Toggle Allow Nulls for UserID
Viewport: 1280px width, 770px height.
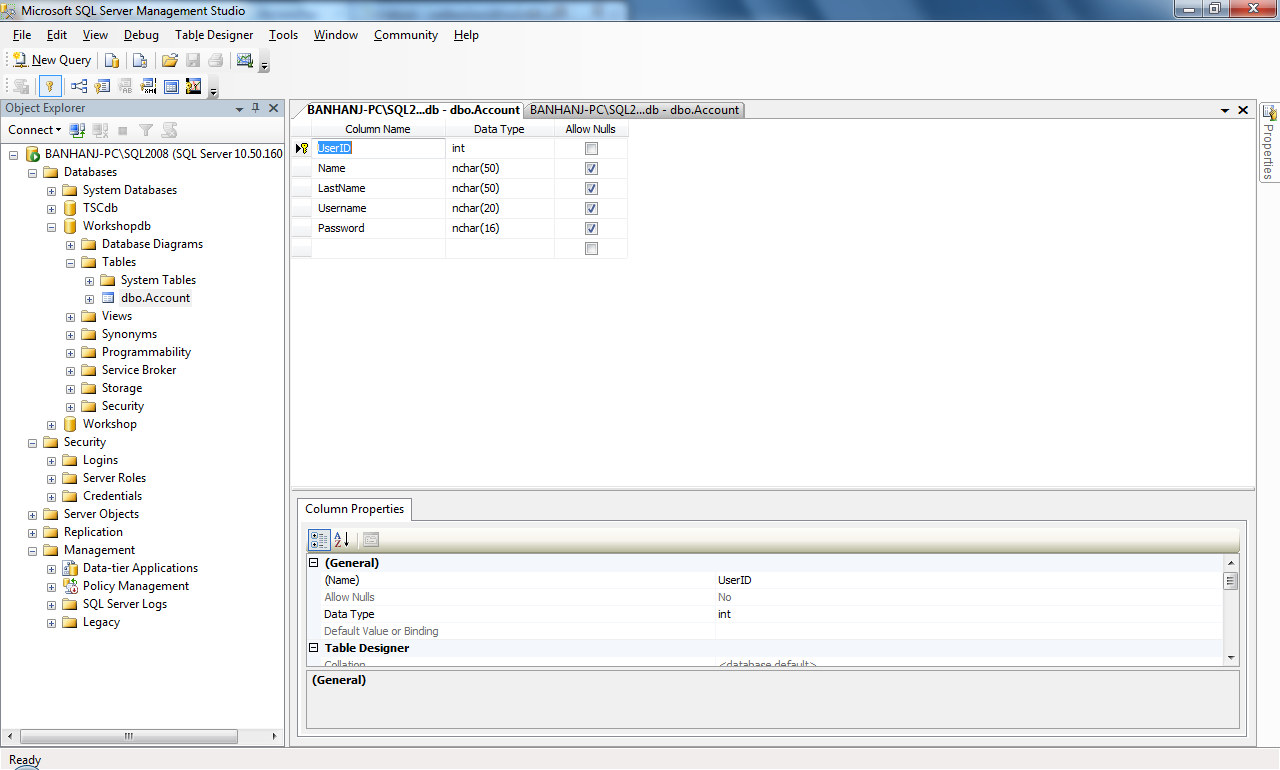click(591, 148)
